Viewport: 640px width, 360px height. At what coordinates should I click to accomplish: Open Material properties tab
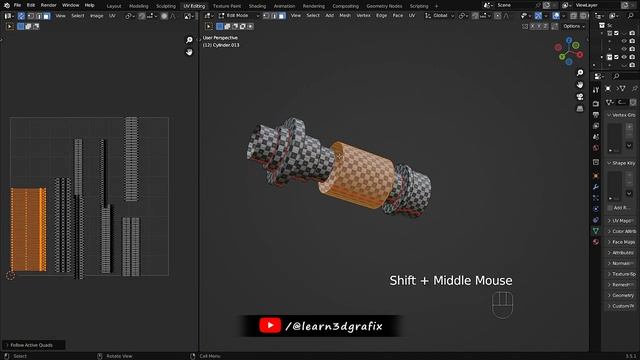pos(596,242)
